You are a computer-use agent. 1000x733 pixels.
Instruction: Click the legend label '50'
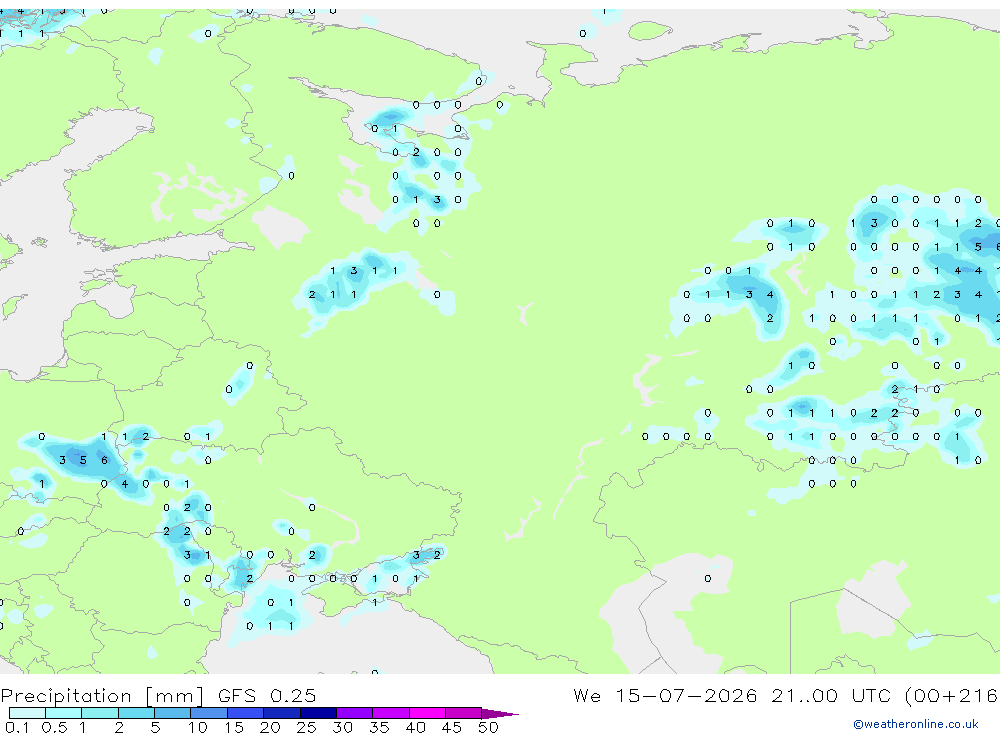click(488, 727)
